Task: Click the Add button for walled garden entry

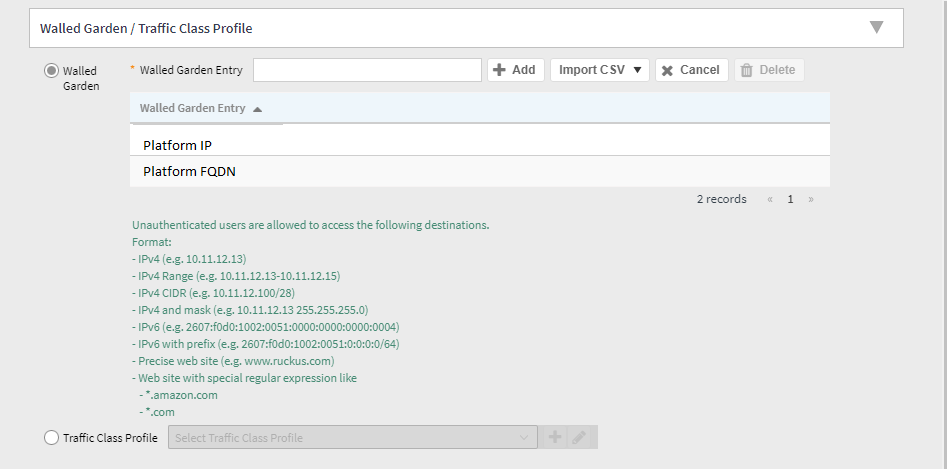Action: pyautogui.click(x=515, y=70)
